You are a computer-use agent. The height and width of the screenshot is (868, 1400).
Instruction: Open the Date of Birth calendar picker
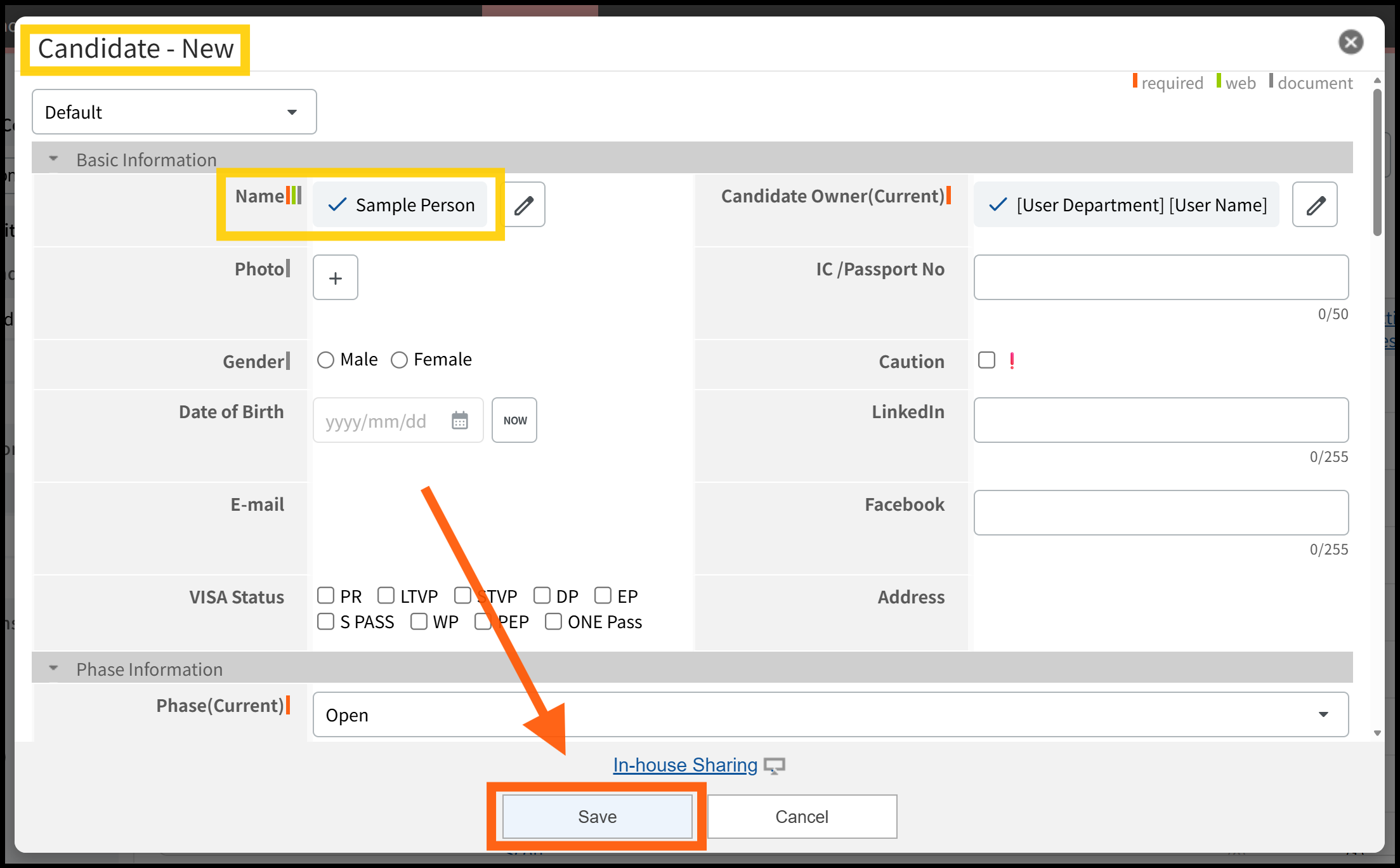tap(460, 421)
